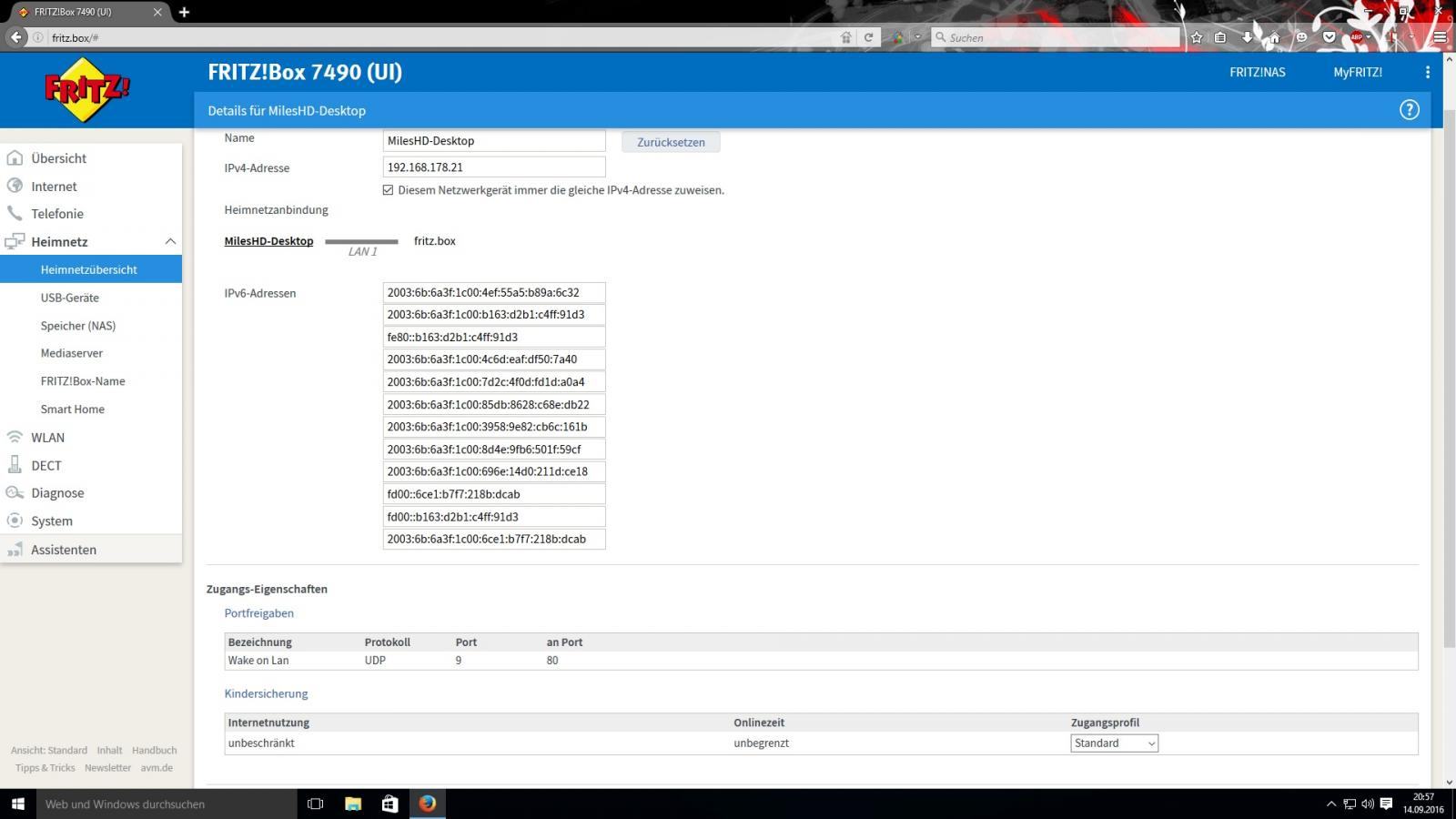Click the home icon in the address bar

[845, 37]
